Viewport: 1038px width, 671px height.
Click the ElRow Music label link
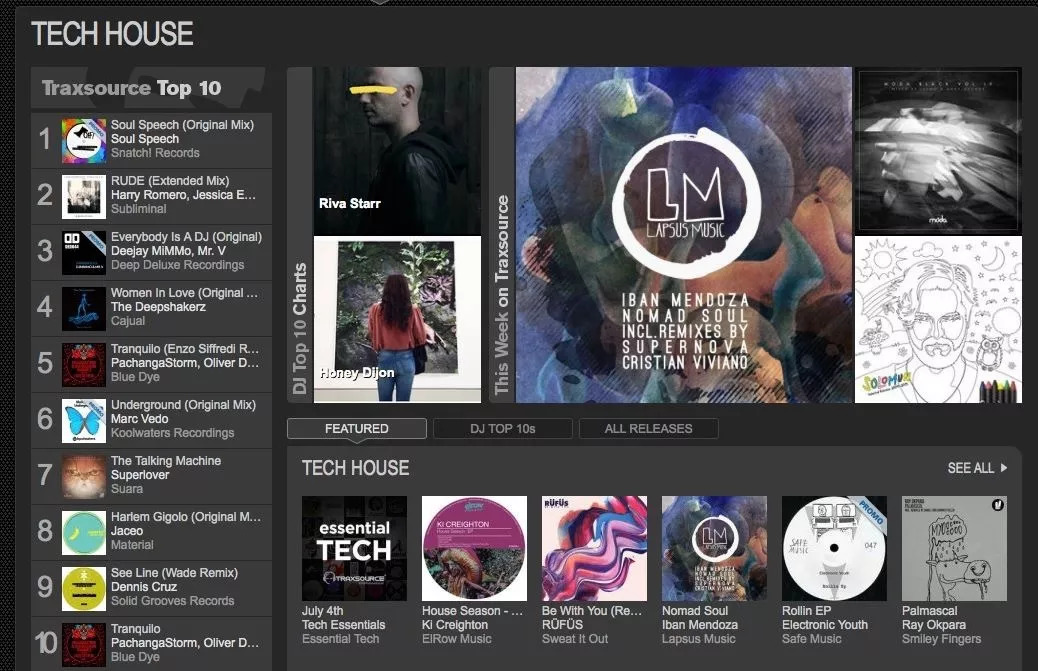click(457, 639)
